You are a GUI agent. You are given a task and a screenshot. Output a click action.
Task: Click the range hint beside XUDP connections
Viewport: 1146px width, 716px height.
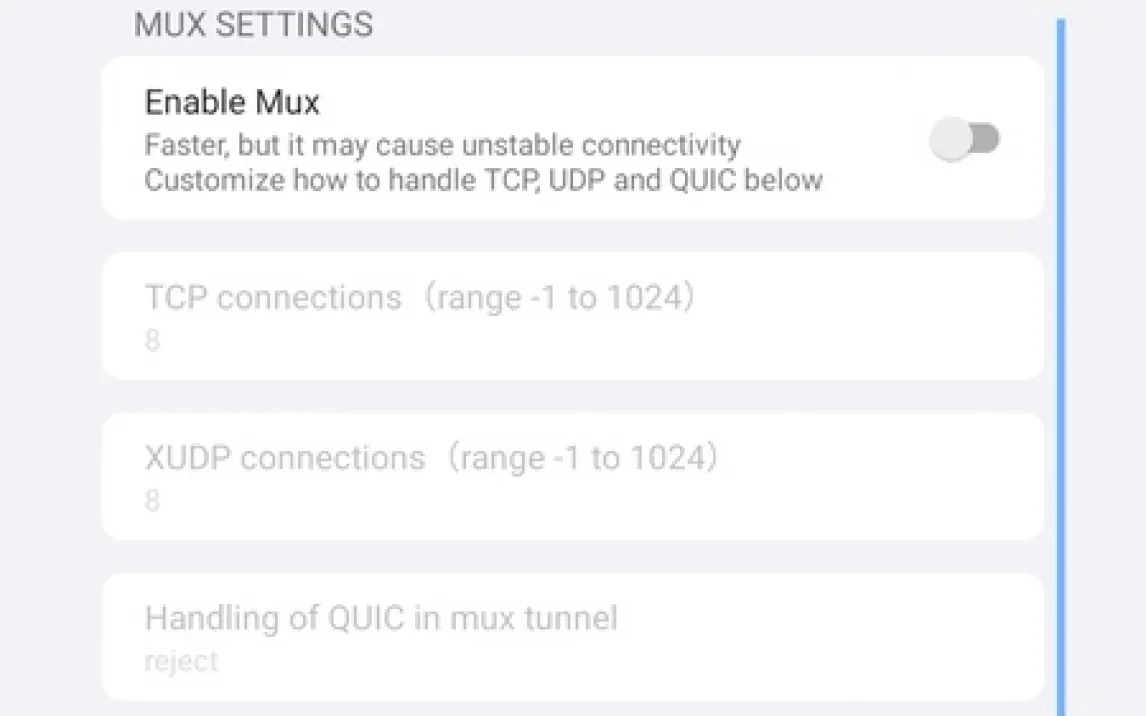click(580, 458)
